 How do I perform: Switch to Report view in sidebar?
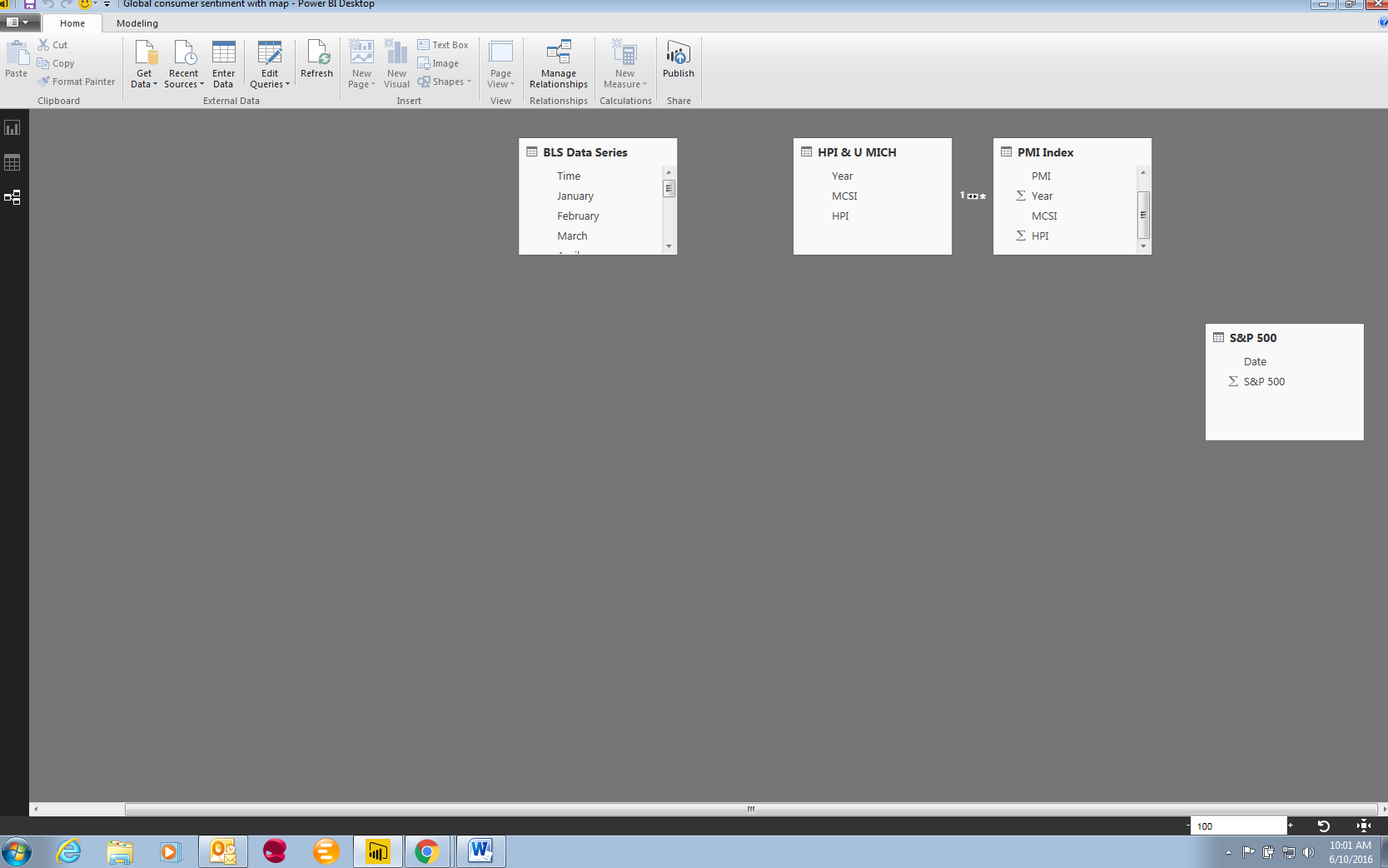[12, 127]
